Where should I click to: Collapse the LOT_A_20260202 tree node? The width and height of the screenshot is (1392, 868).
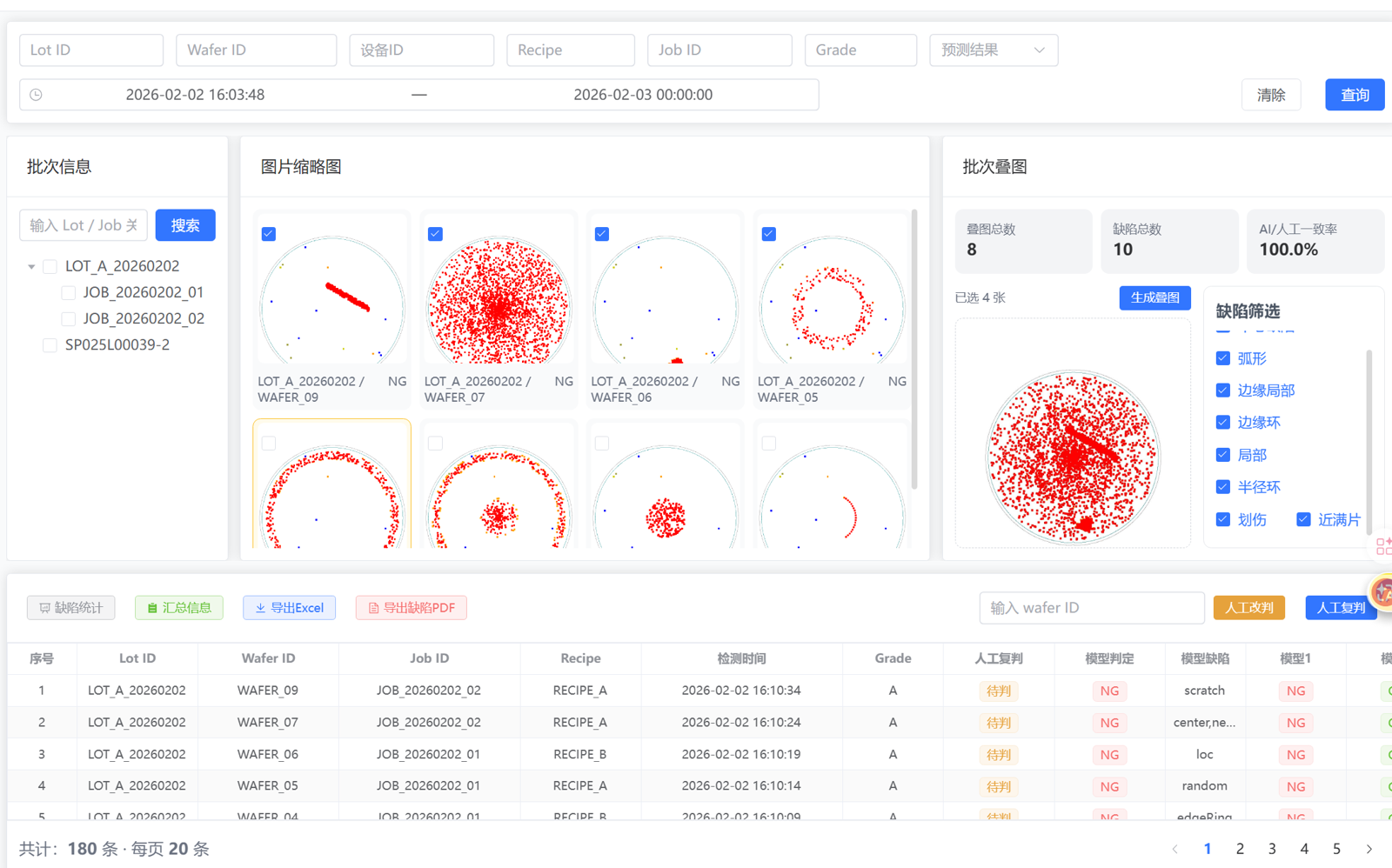click(31, 266)
